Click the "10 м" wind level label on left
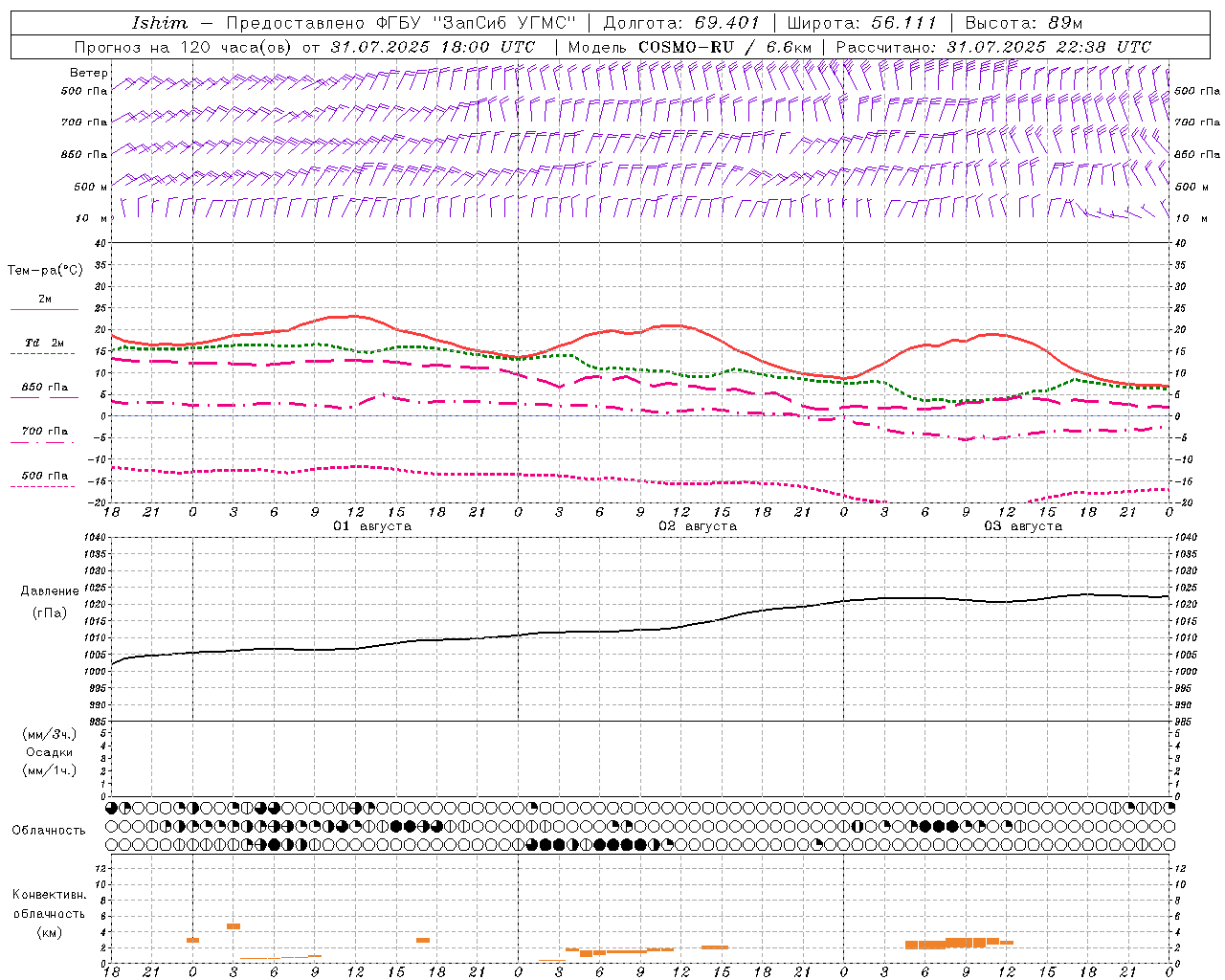Viewport: 1225px width, 980px height. click(x=92, y=219)
